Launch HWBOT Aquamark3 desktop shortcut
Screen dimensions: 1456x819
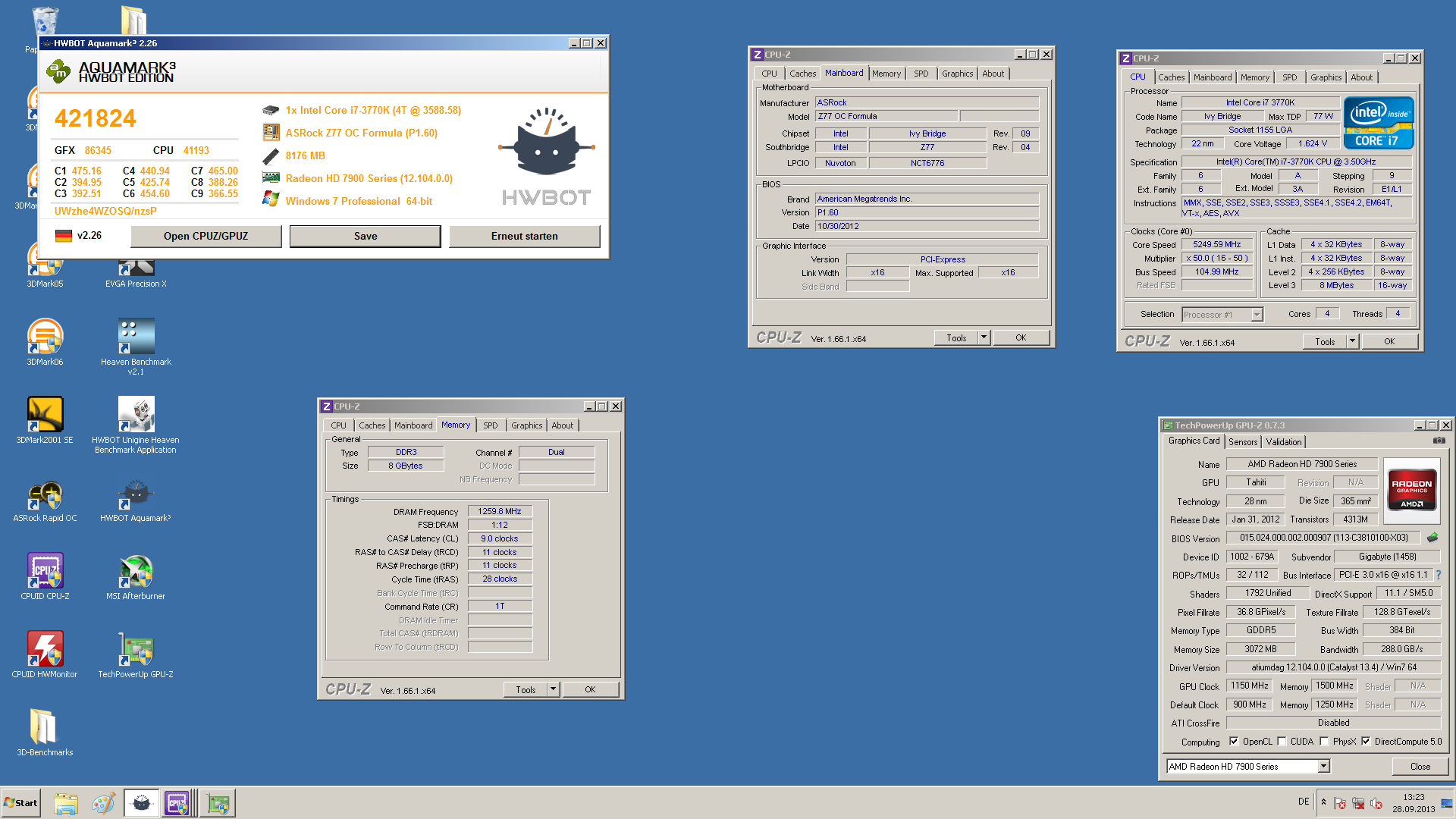(136, 501)
